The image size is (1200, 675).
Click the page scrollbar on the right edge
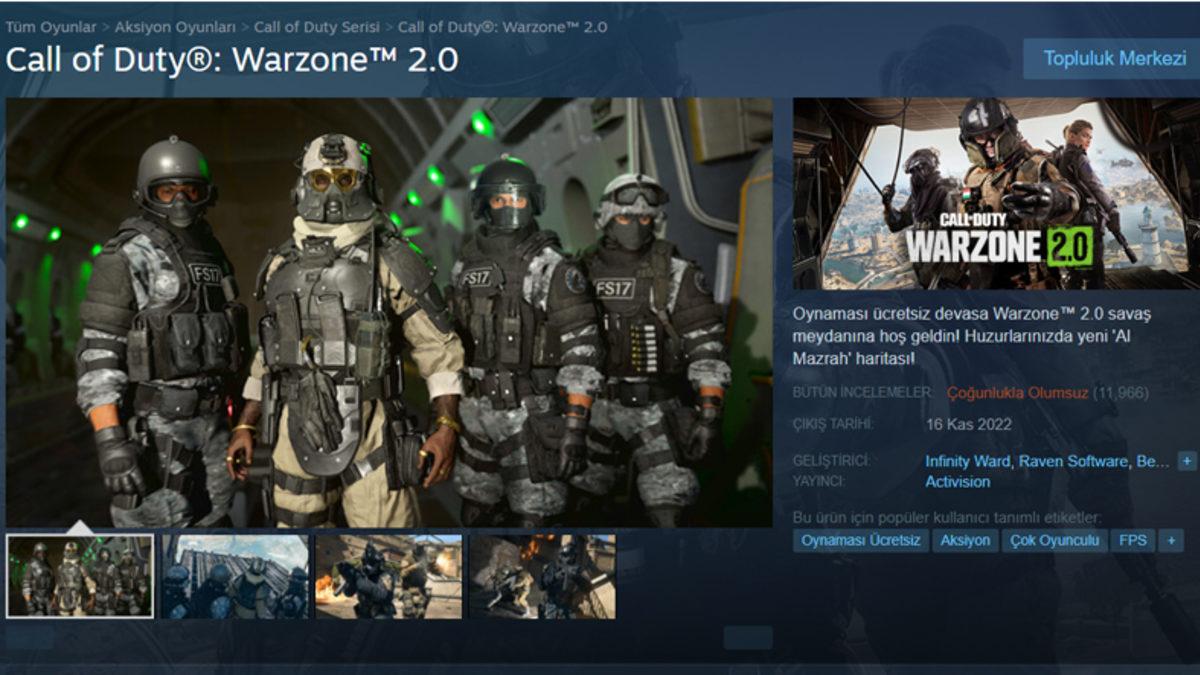point(1196,340)
